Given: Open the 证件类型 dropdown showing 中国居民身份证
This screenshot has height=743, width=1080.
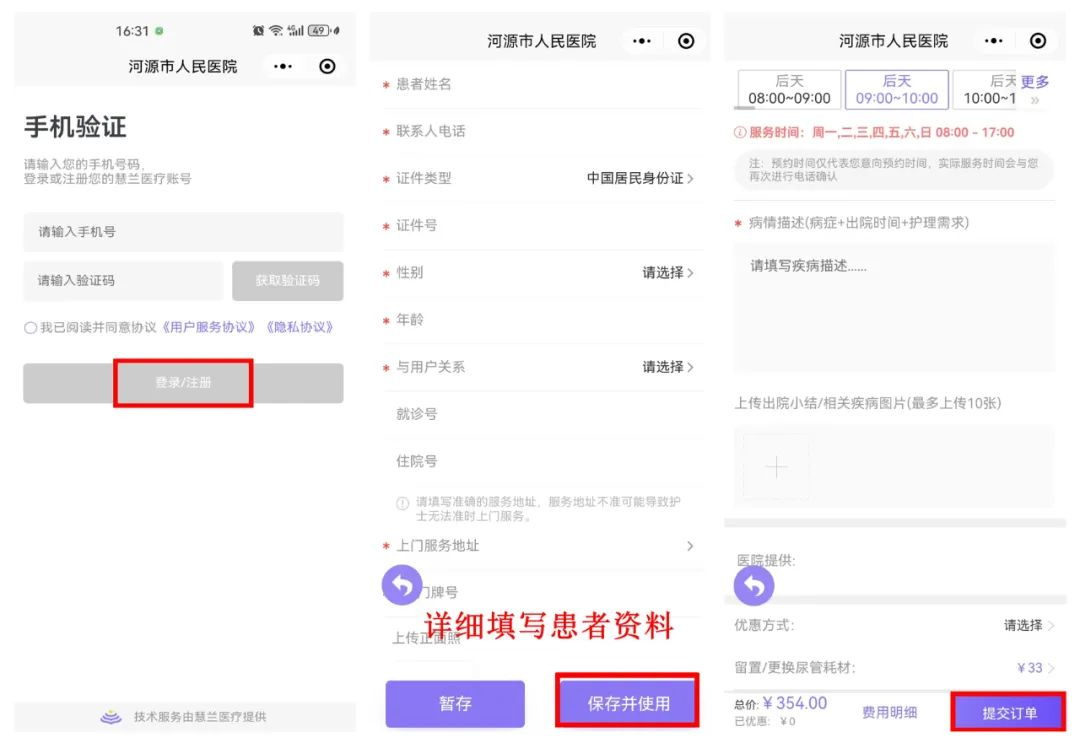Looking at the screenshot, I should (640, 178).
